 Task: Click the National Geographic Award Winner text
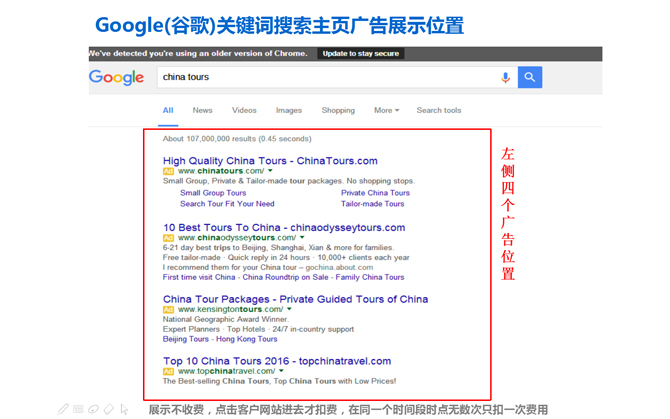[226, 319]
